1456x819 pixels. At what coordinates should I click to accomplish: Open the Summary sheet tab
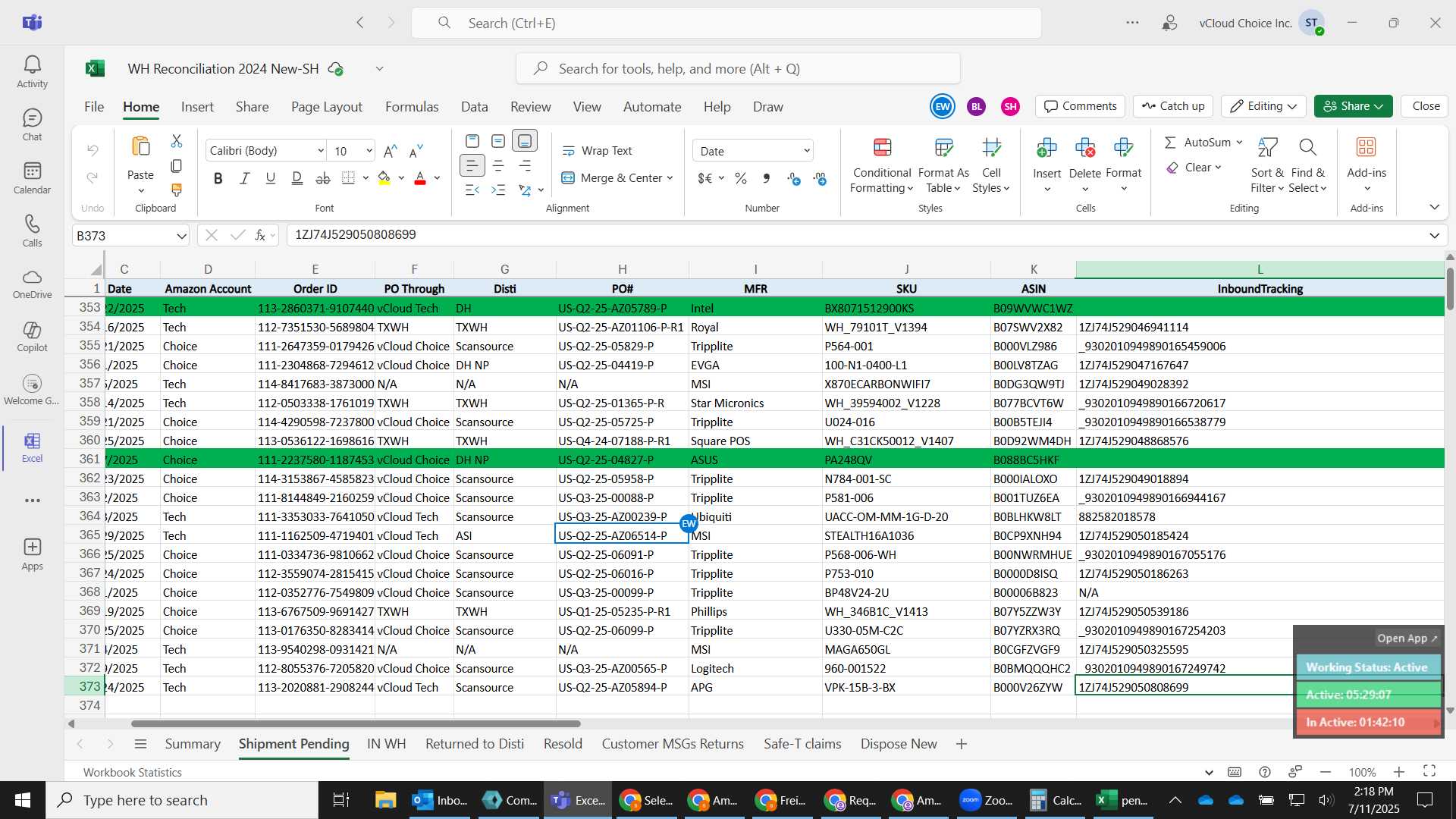193,744
